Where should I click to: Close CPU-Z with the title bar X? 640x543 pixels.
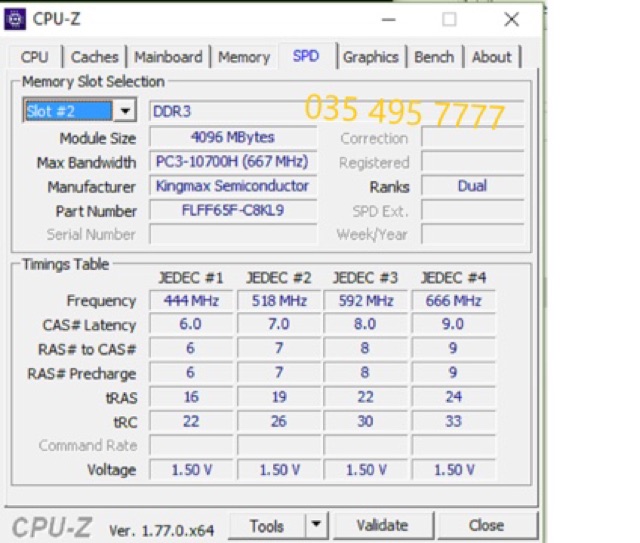(x=511, y=19)
